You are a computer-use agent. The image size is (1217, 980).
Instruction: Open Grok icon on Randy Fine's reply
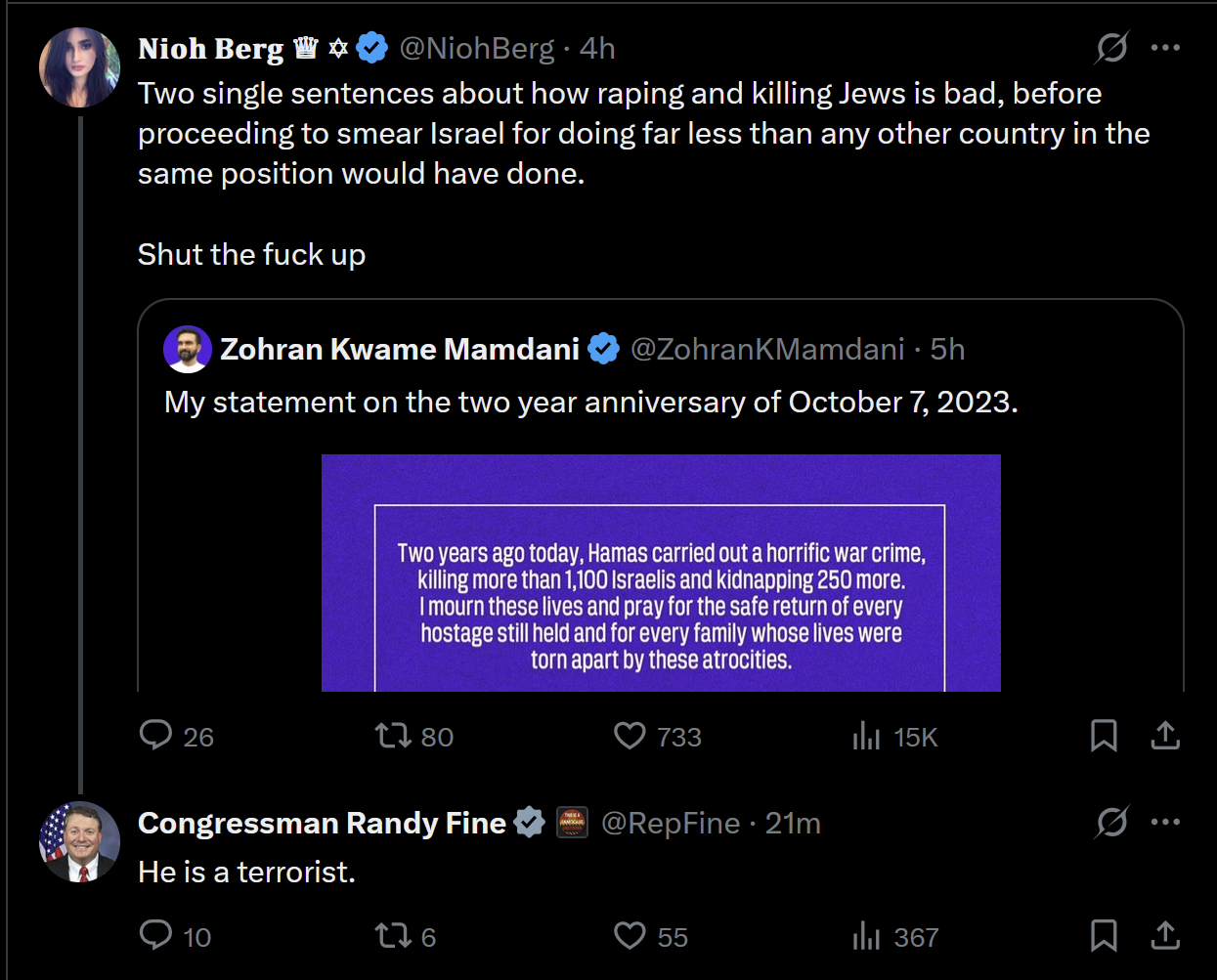(x=1111, y=822)
